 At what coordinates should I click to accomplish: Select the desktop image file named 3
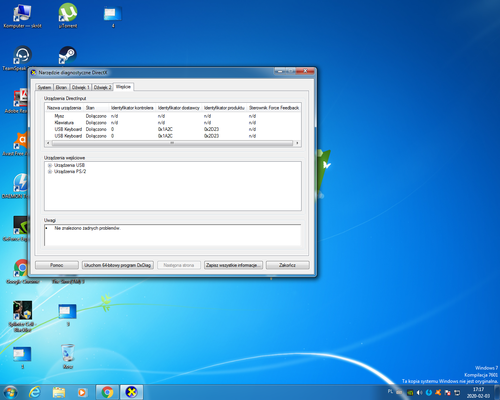coord(68,315)
